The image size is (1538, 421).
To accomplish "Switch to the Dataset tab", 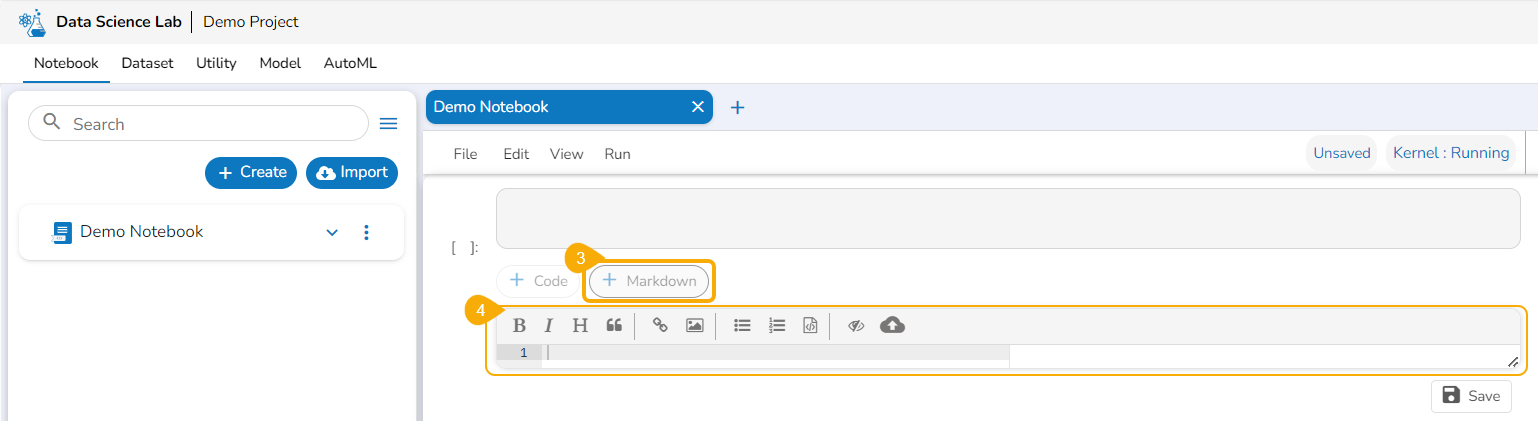I will pyautogui.click(x=147, y=63).
